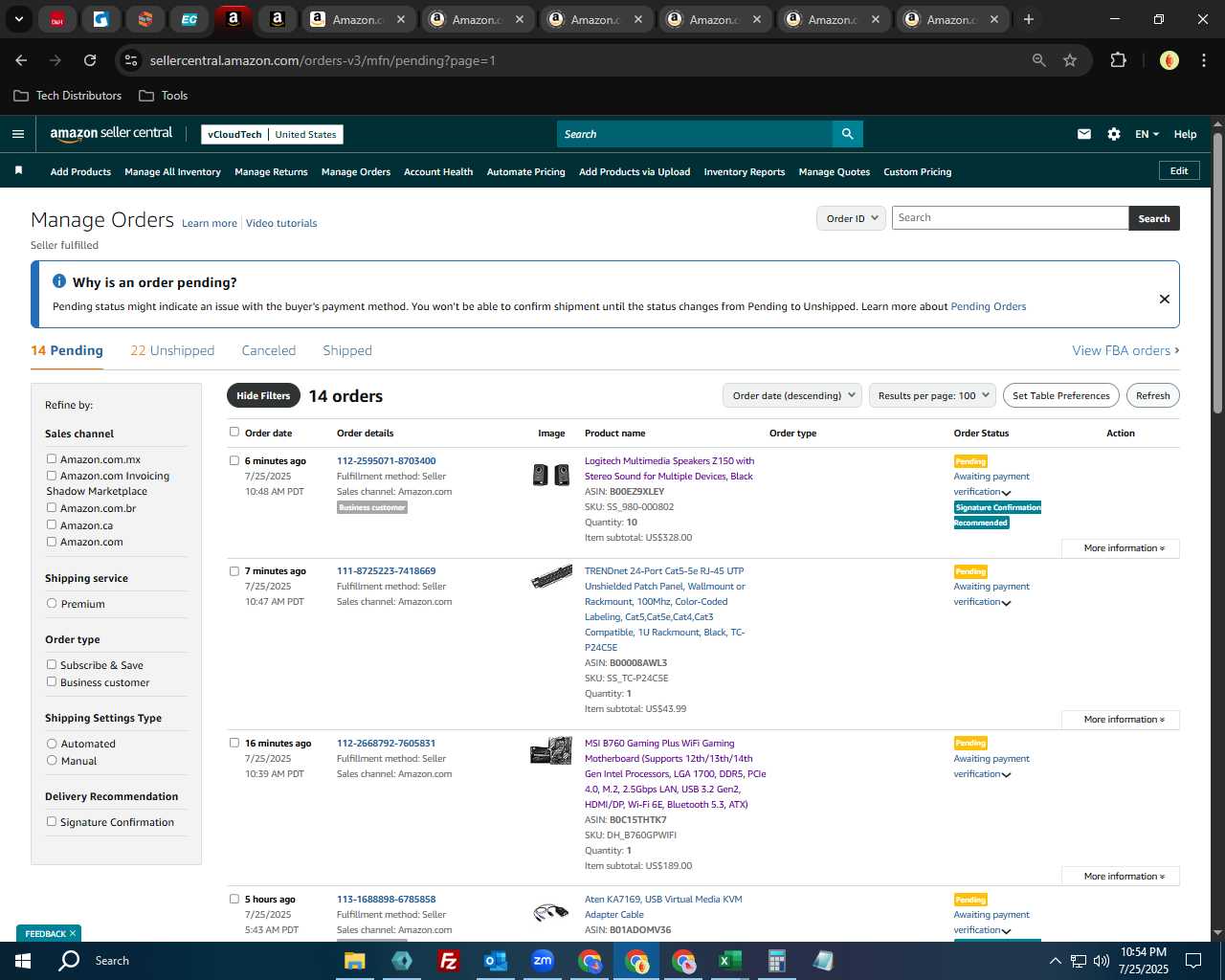Launch FileZilla from taskbar
Viewport: 1225px width, 980px height.
448,961
